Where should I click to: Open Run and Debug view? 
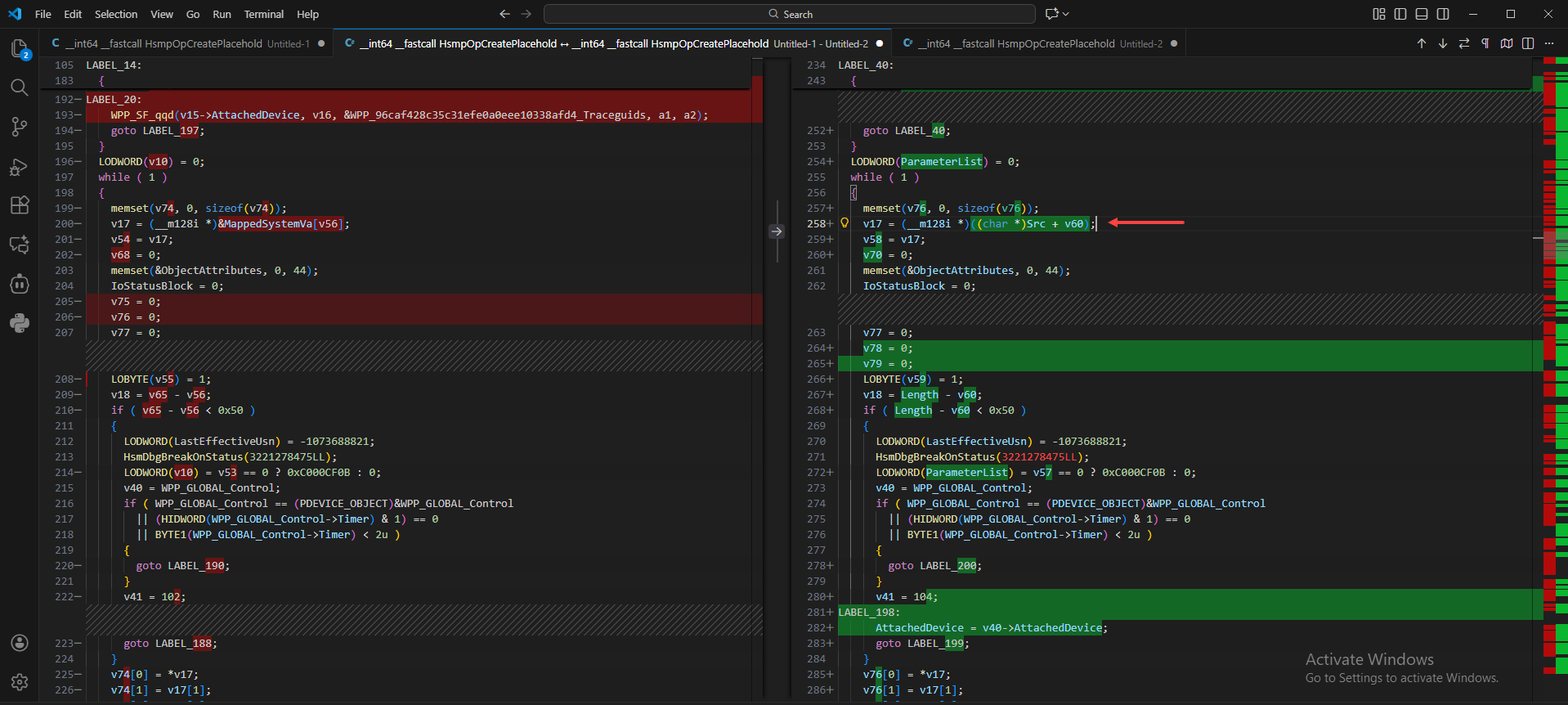point(20,167)
